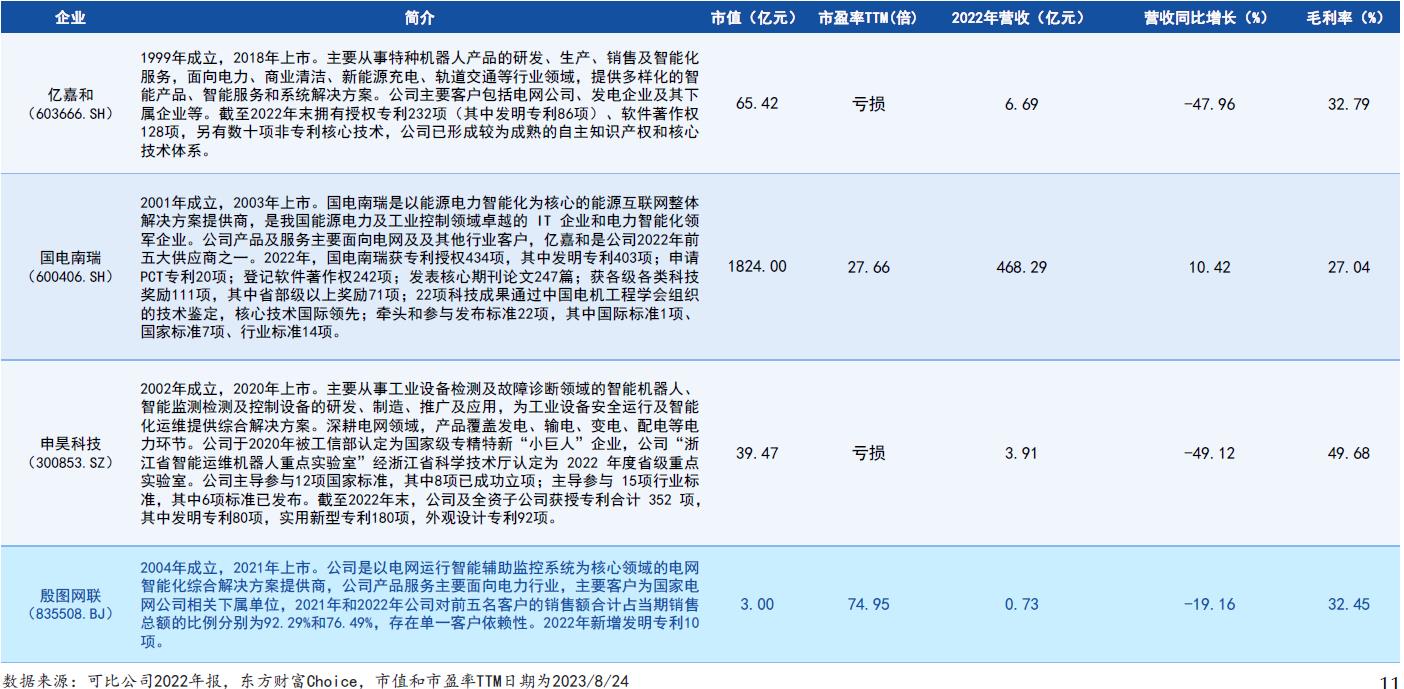Click market value 65.42
The image size is (1404, 689).
[756, 104]
